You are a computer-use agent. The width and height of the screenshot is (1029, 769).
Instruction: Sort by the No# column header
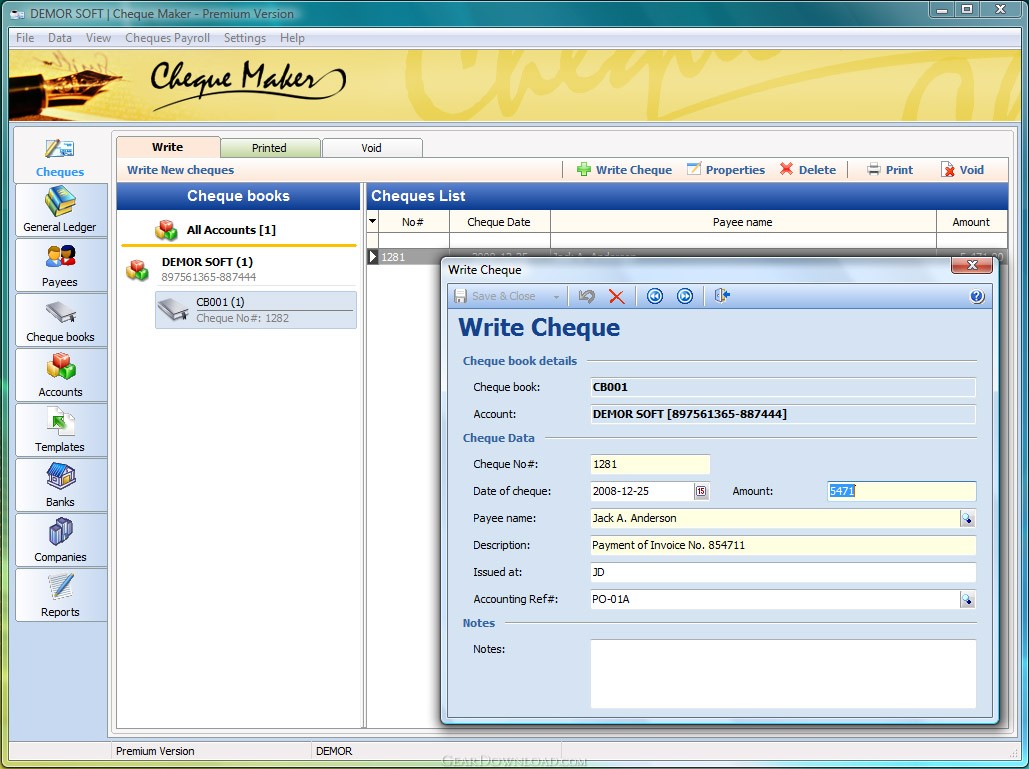(x=413, y=222)
